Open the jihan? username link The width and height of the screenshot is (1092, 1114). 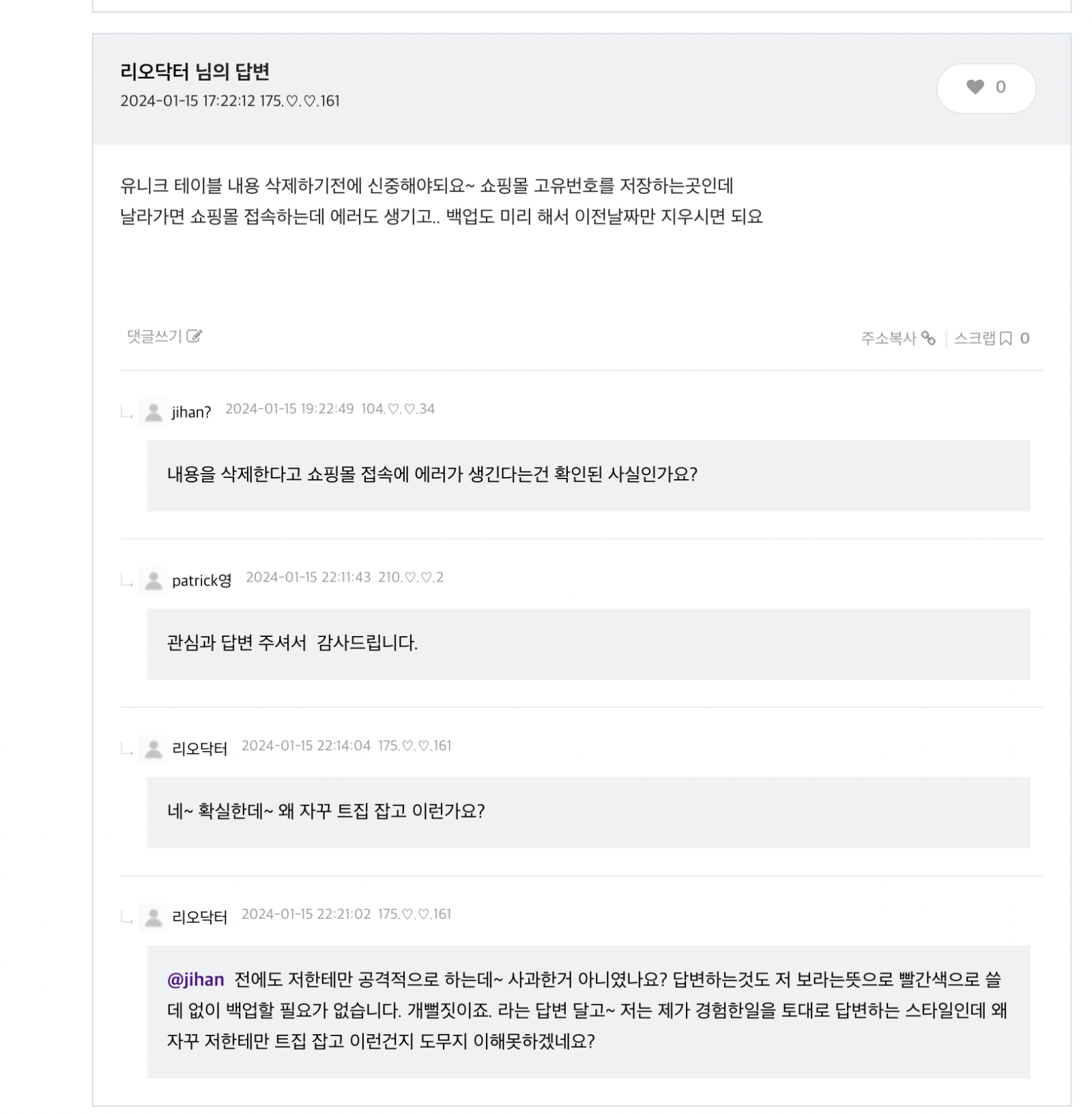coord(191,412)
